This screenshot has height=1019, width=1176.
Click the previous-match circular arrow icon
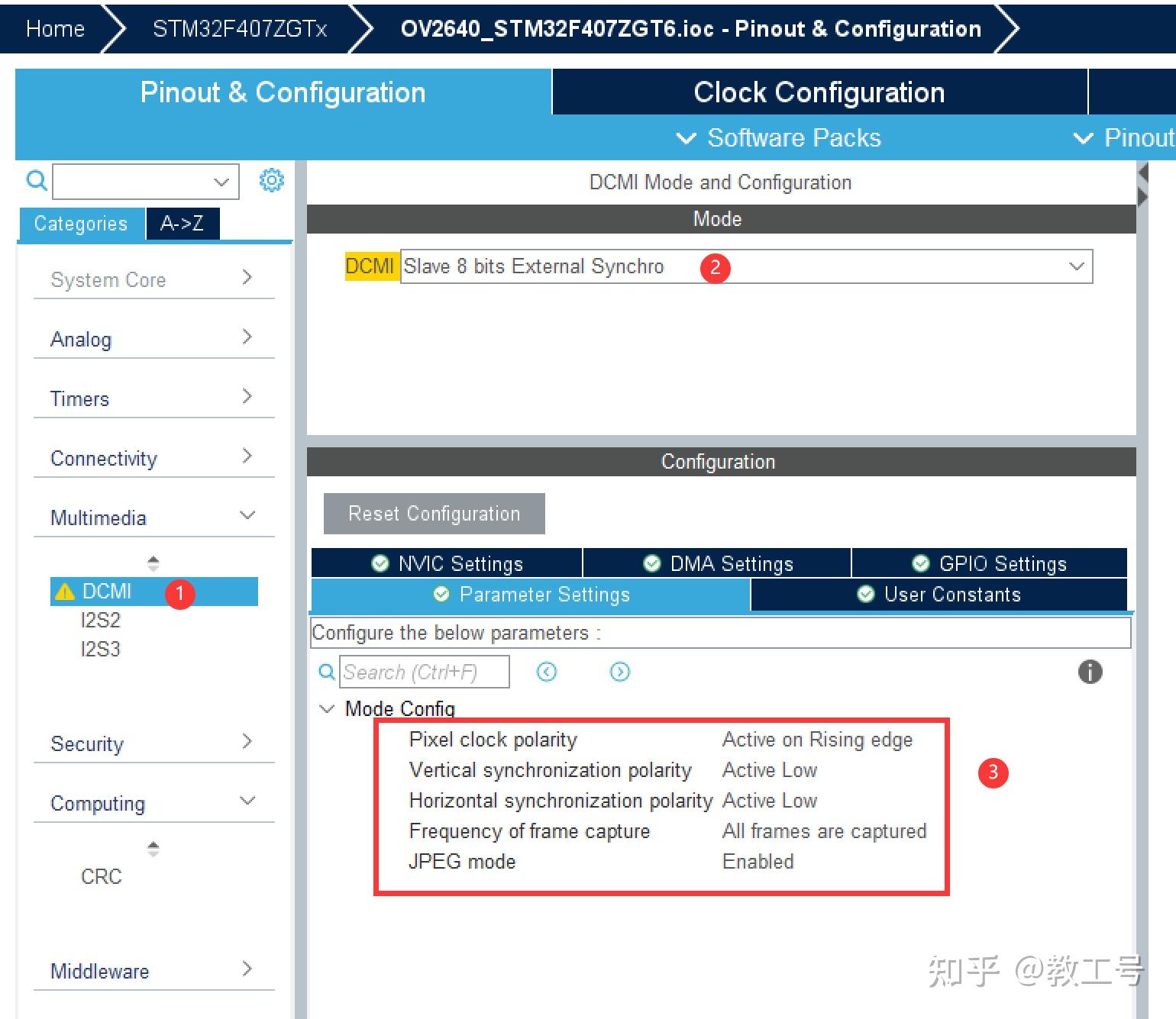546,672
